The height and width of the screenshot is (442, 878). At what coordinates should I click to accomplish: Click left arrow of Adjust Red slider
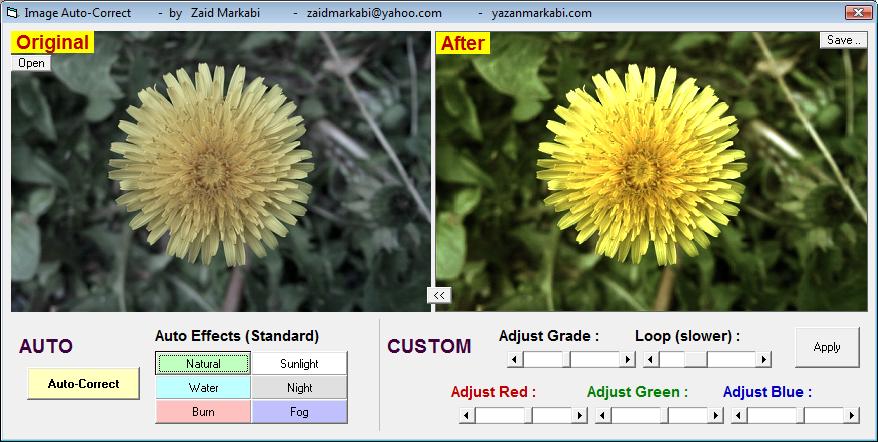pos(467,415)
